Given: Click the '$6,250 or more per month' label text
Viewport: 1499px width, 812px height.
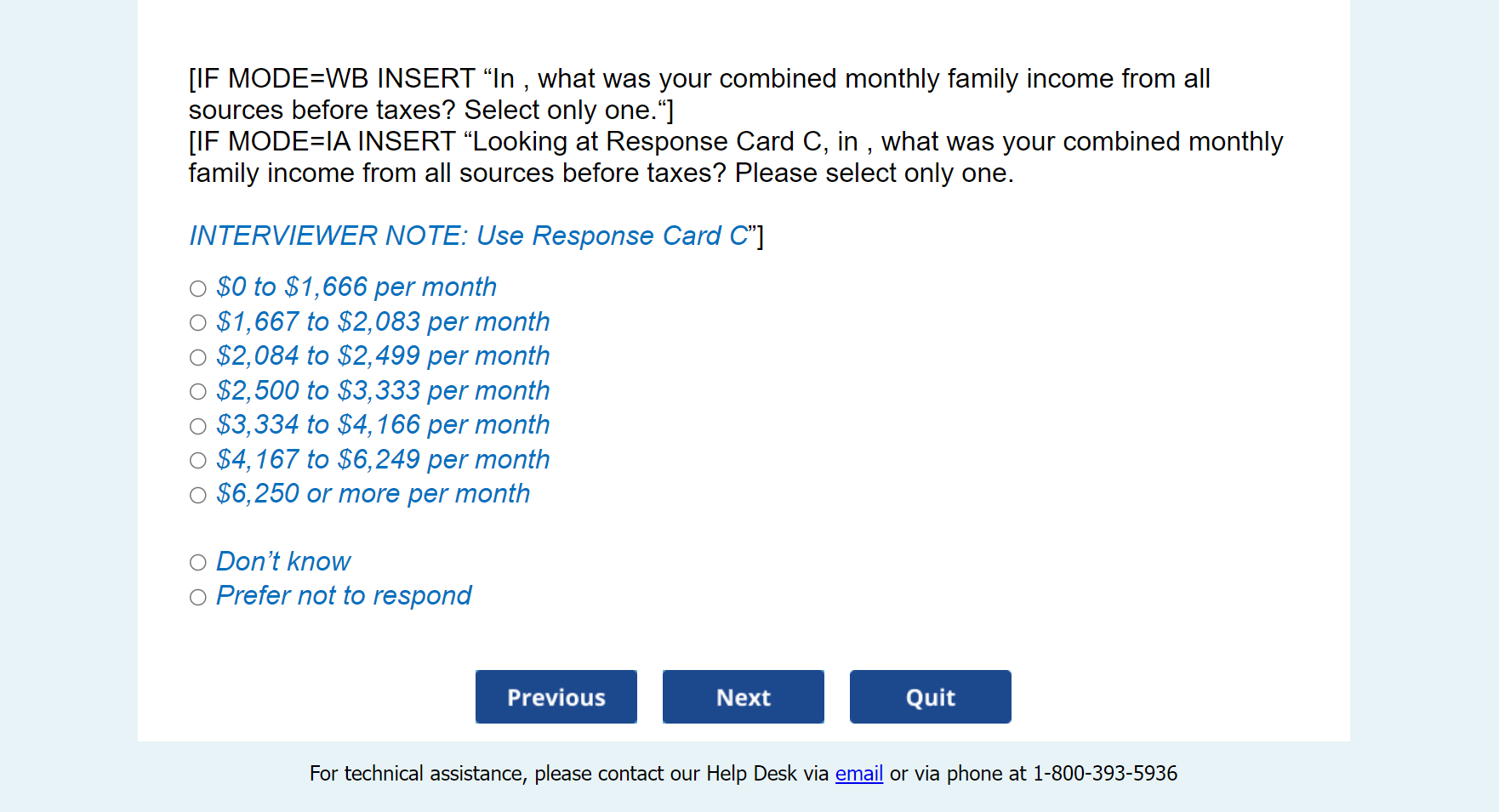Looking at the screenshot, I should coord(373,494).
